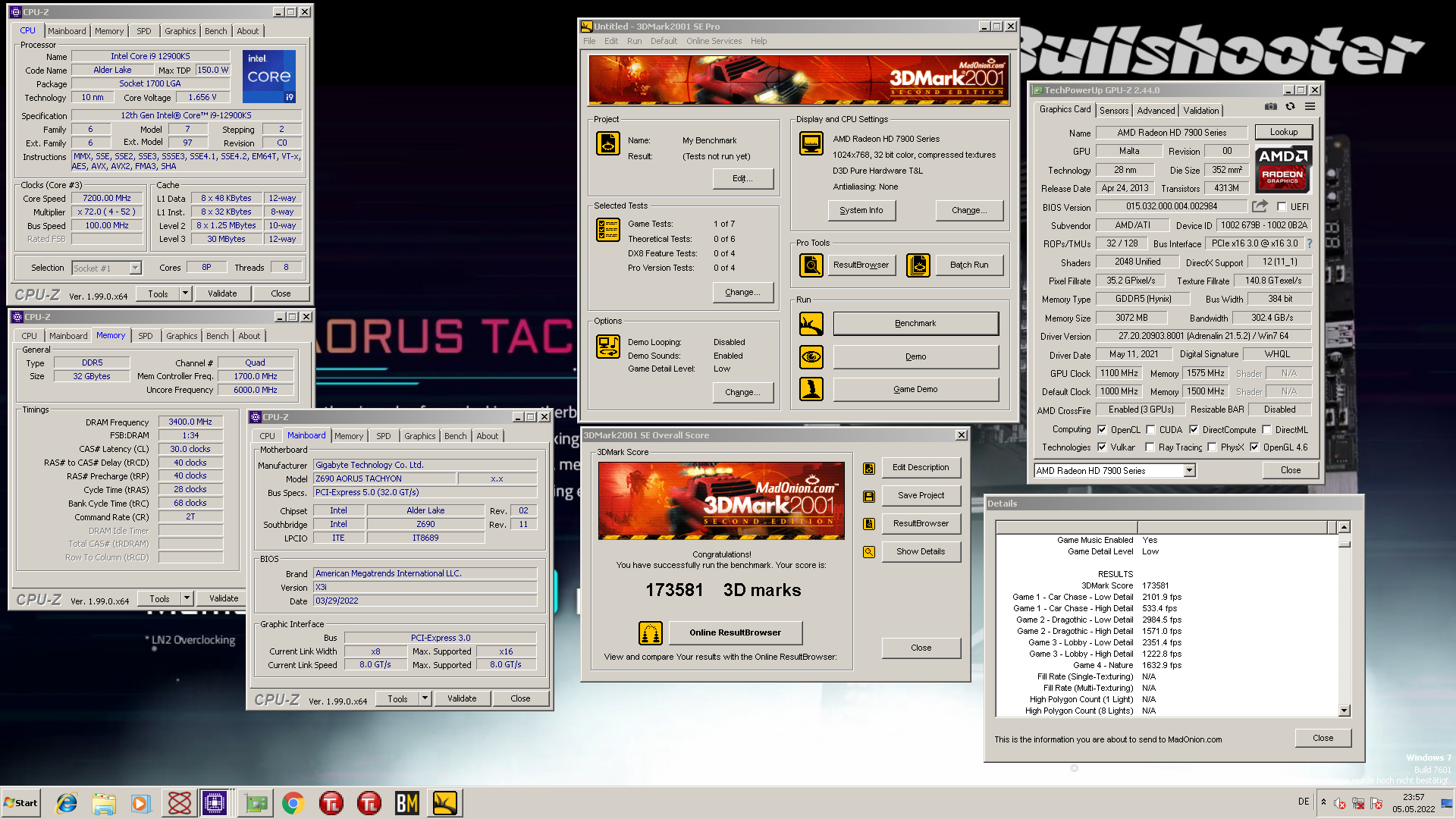Click the Bus Interface question mark icon
1456x819 pixels.
[1309, 243]
